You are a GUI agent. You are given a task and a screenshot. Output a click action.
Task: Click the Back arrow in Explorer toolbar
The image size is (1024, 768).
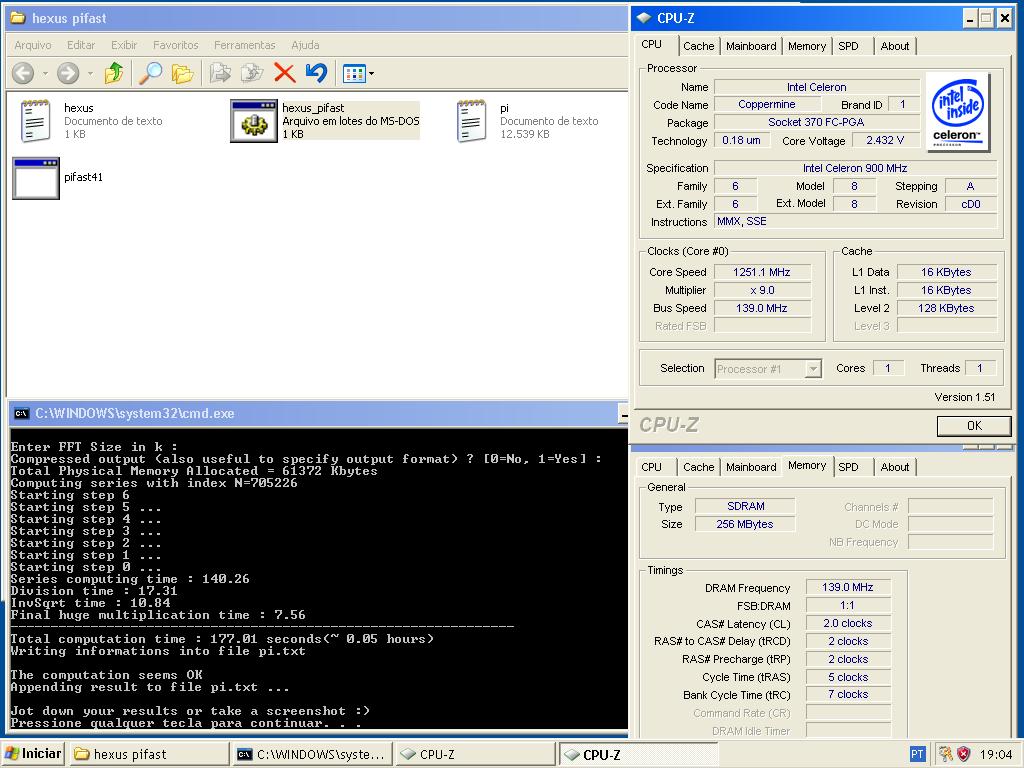pos(24,73)
